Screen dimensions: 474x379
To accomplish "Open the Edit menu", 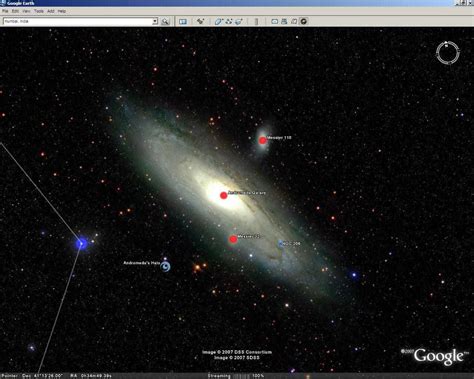I will (x=15, y=11).
